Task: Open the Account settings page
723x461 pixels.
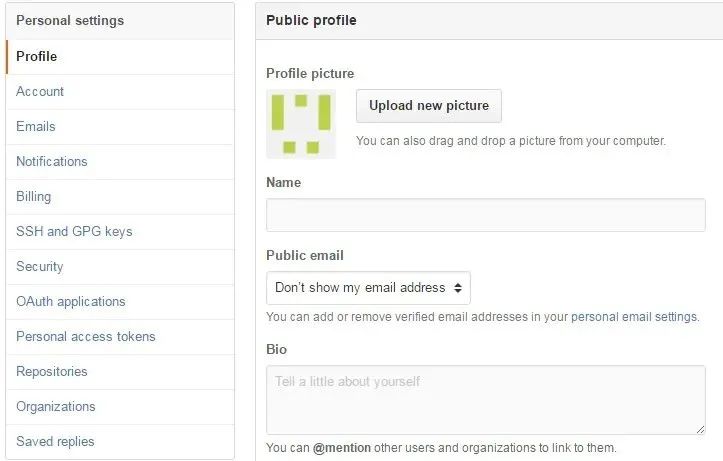Action: tap(40, 92)
